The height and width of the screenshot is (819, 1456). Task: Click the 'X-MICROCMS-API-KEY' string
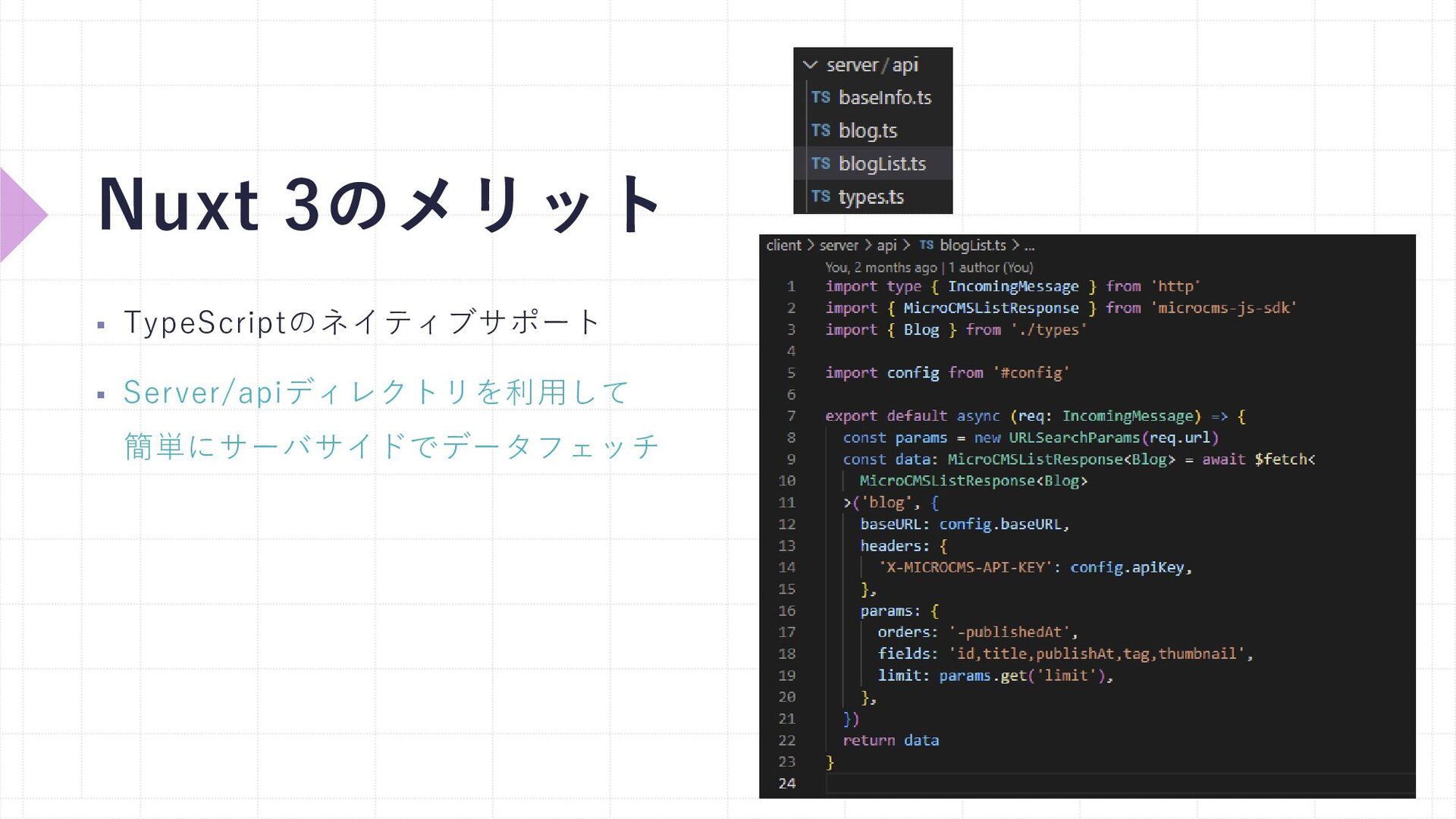point(965,567)
